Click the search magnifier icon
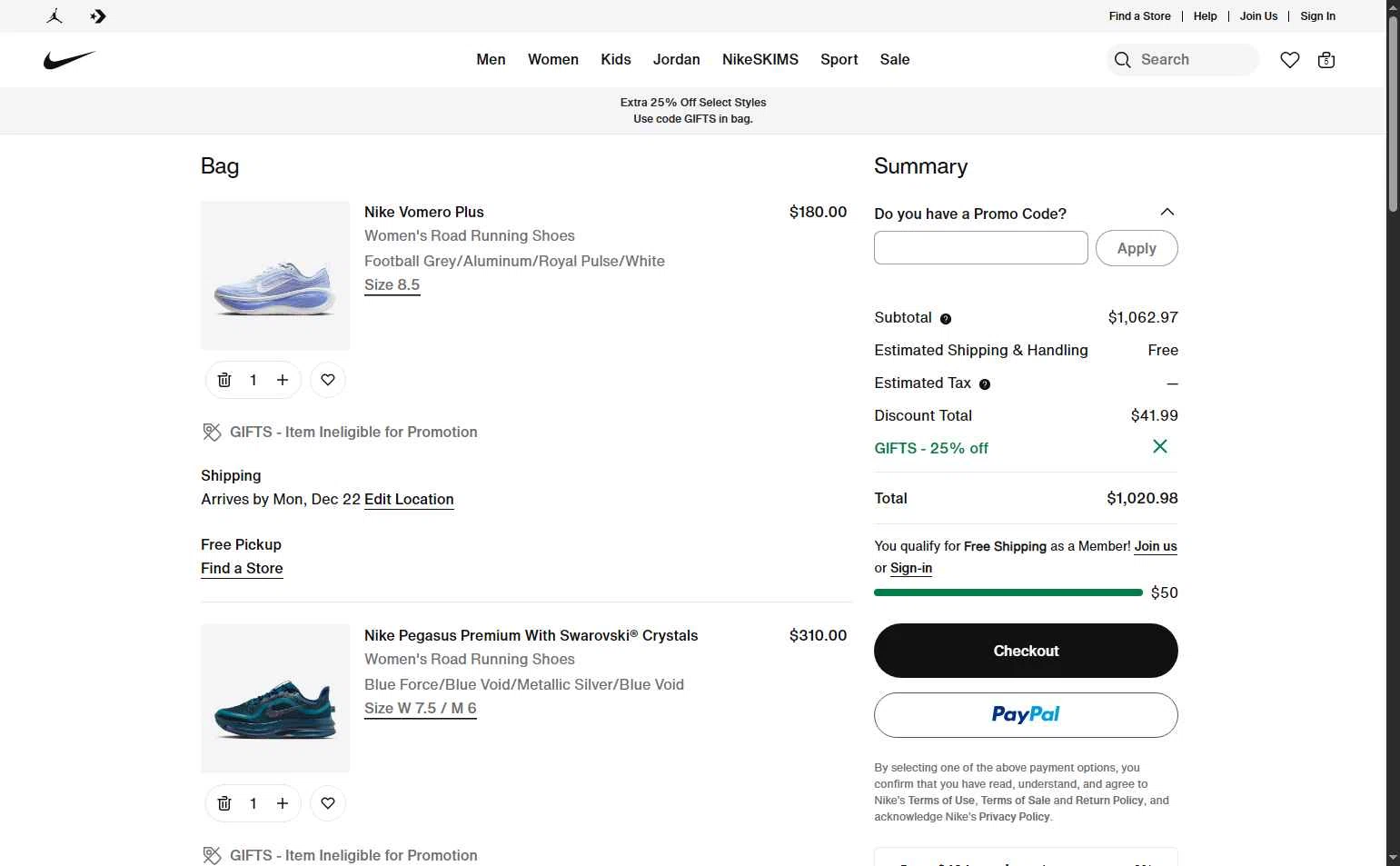 point(1123,60)
